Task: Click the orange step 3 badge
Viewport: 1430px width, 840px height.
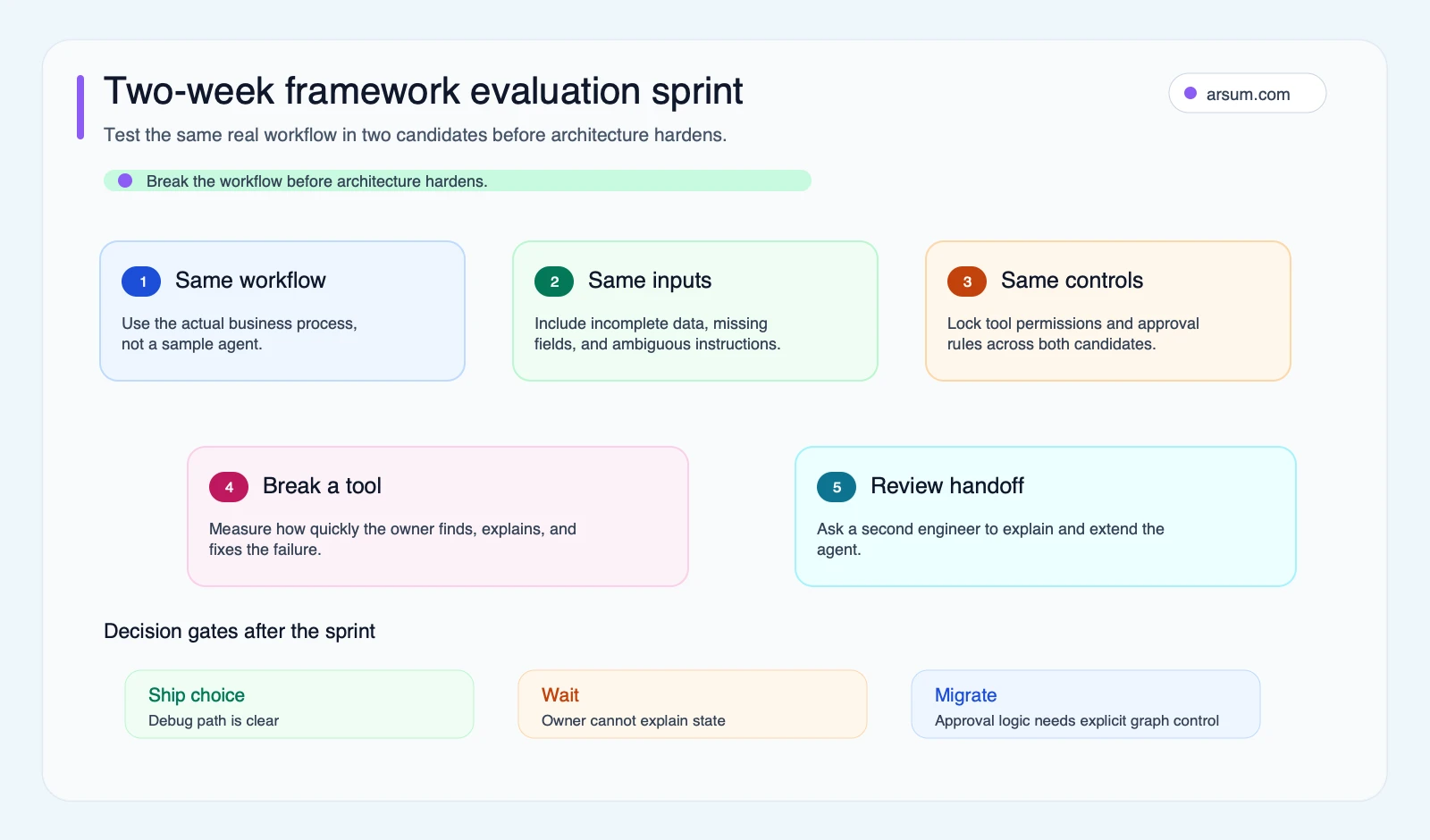Action: pyautogui.click(x=967, y=281)
